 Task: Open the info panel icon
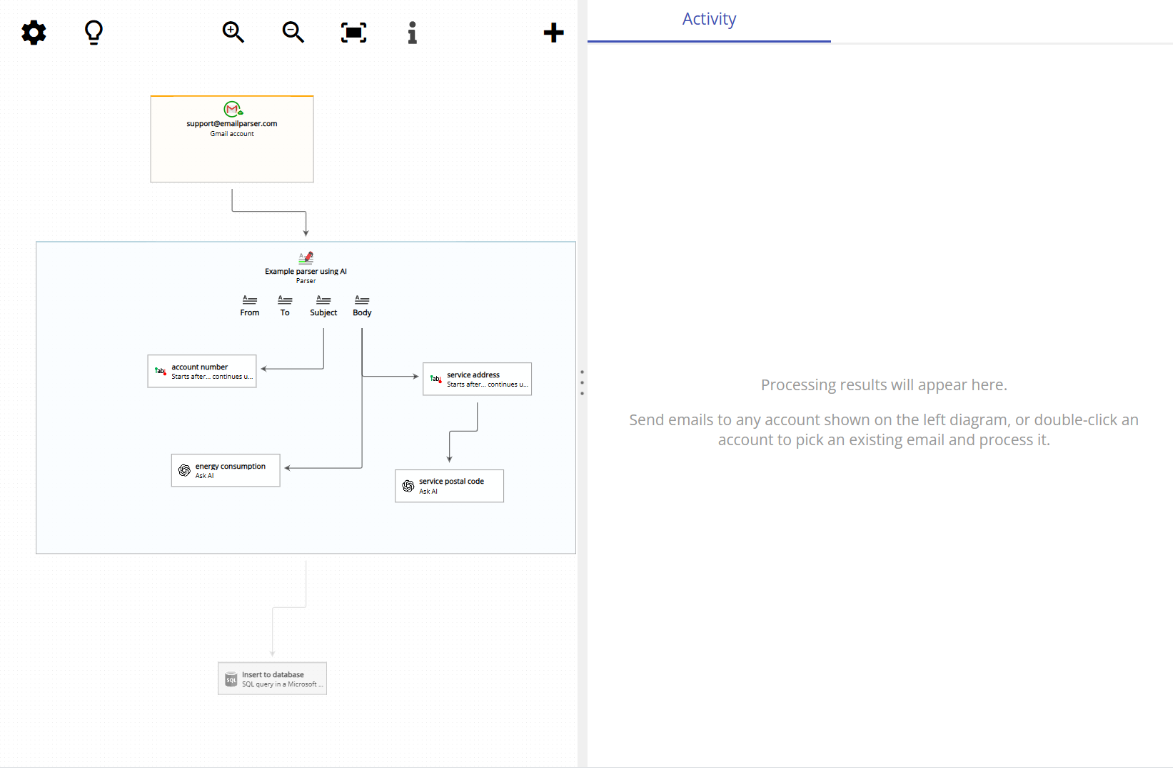[x=412, y=32]
